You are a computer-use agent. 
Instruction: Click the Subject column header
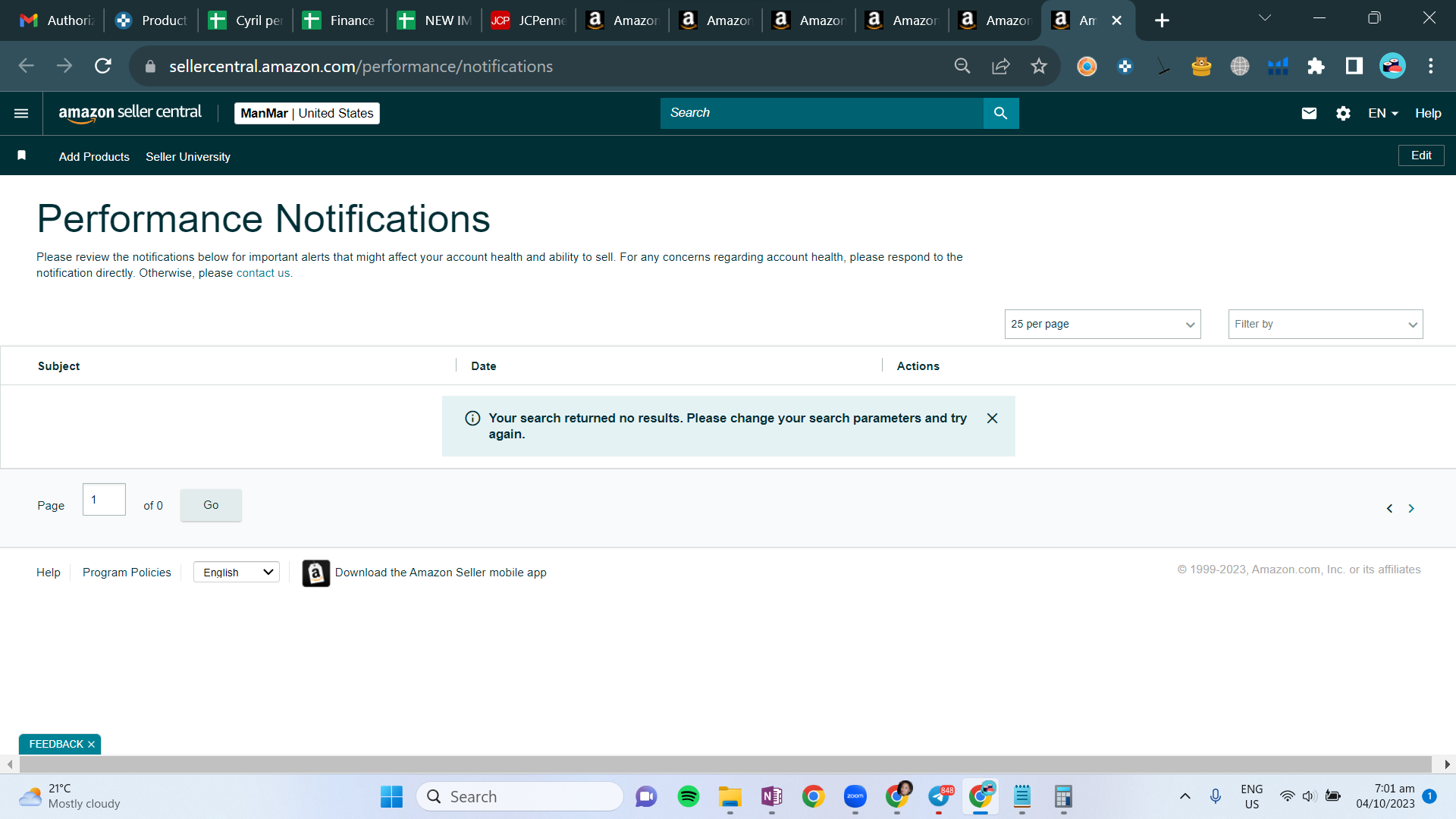(x=59, y=366)
